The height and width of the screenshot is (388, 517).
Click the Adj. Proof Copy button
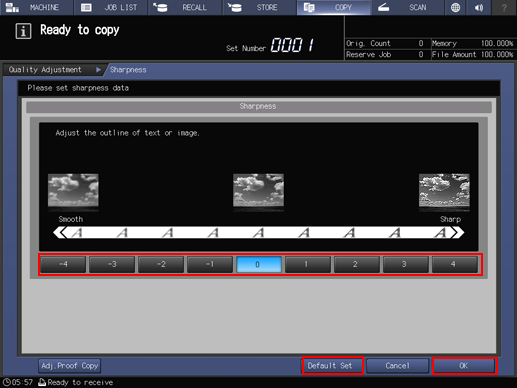(69, 366)
